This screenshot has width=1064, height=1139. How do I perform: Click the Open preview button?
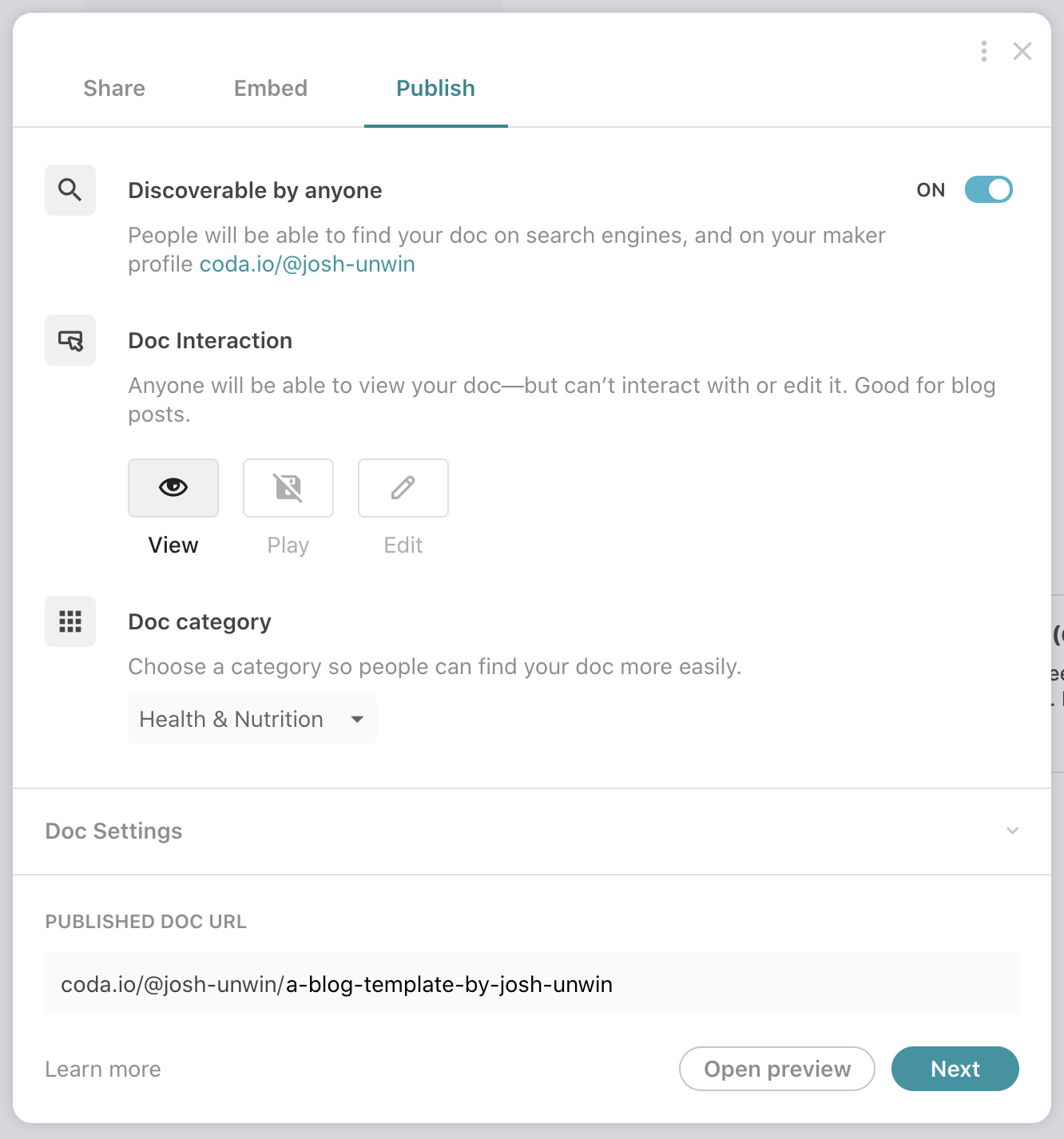[x=777, y=1069]
